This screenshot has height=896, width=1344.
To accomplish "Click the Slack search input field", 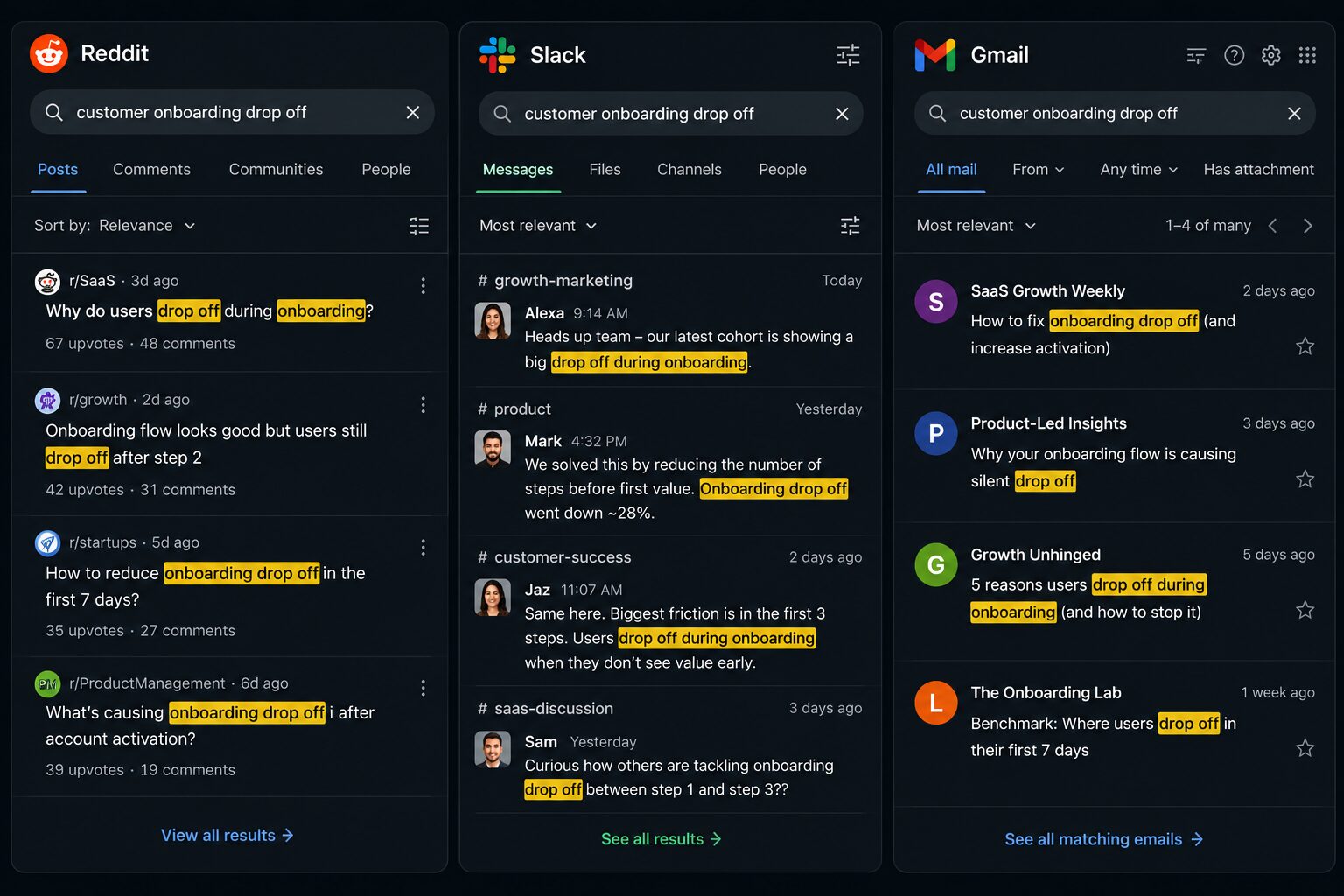I will 670,114.
